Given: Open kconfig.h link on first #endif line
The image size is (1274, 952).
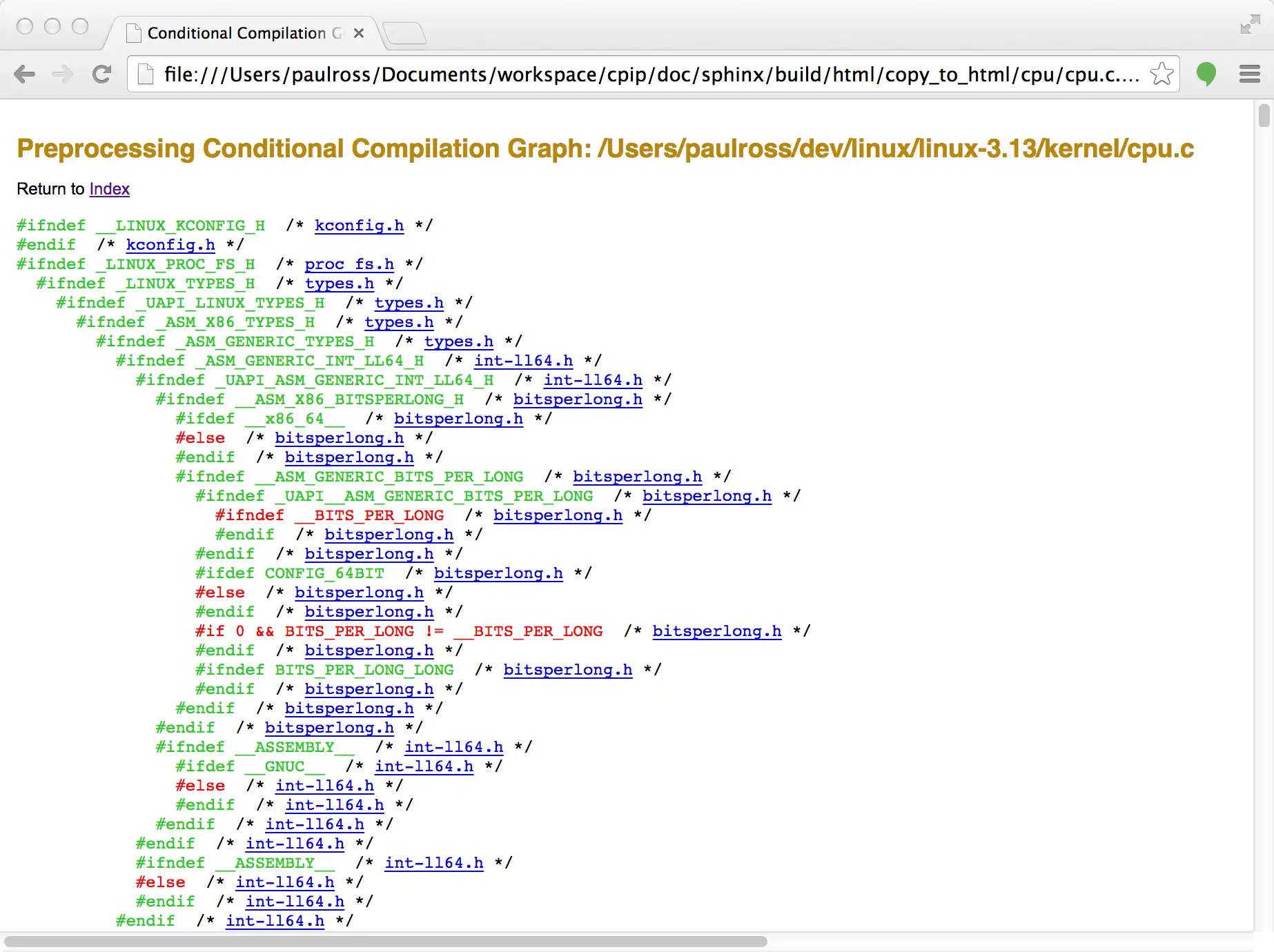Looking at the screenshot, I should (170, 245).
